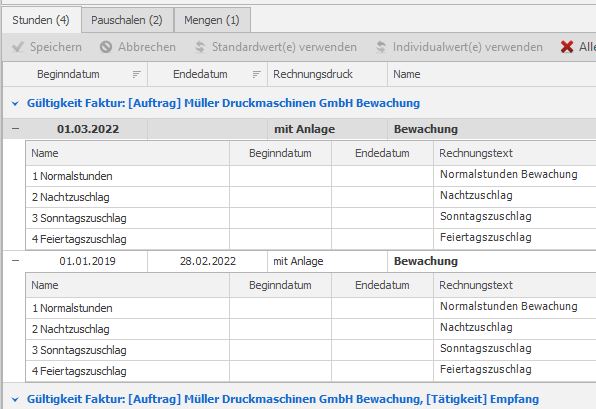Image resolution: width=596 pixels, height=409 pixels.
Task: Click the Standardwert(e) verwenden arrows icon
Action: [x=200, y=47]
